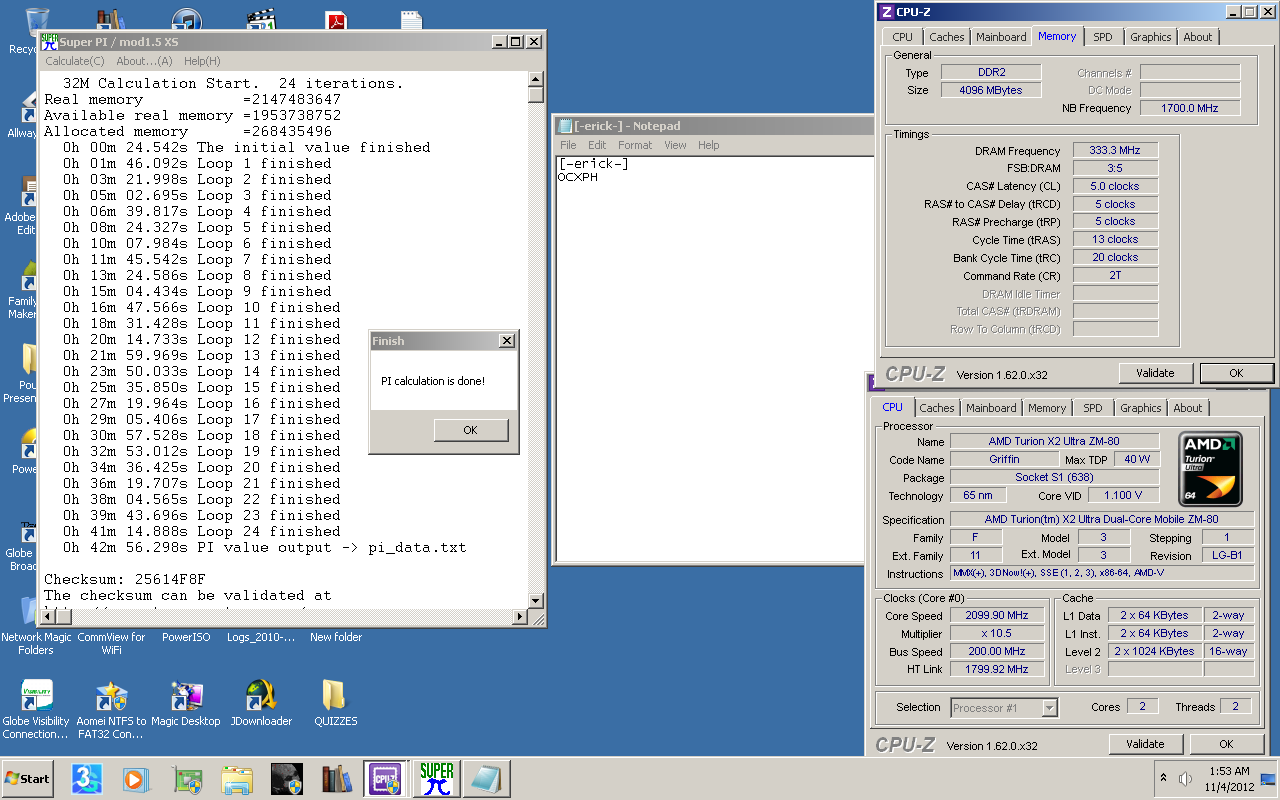Open the View menu in Notepad
This screenshot has height=800, width=1280.
pos(676,145)
